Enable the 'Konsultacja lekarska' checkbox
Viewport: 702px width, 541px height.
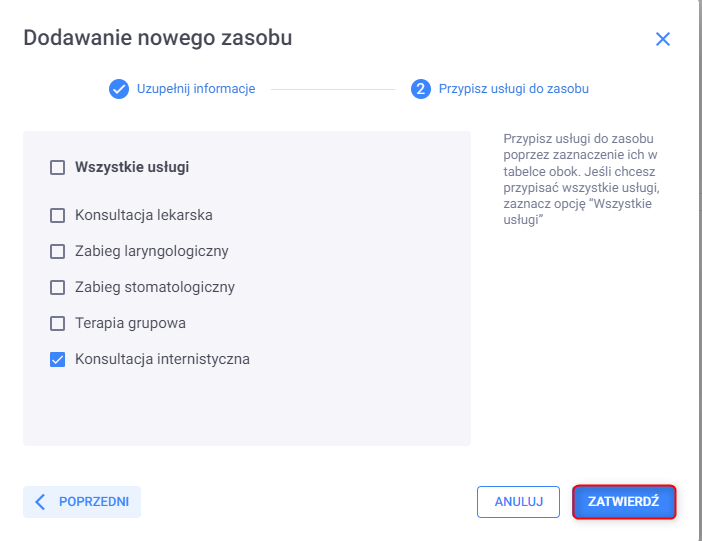coord(58,215)
